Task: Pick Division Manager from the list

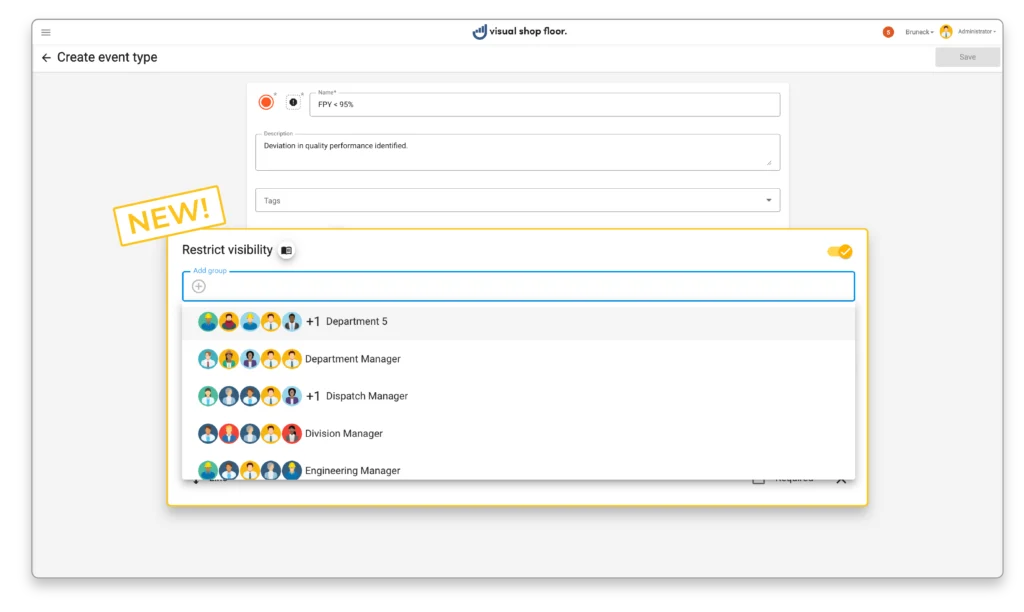Action: point(343,434)
